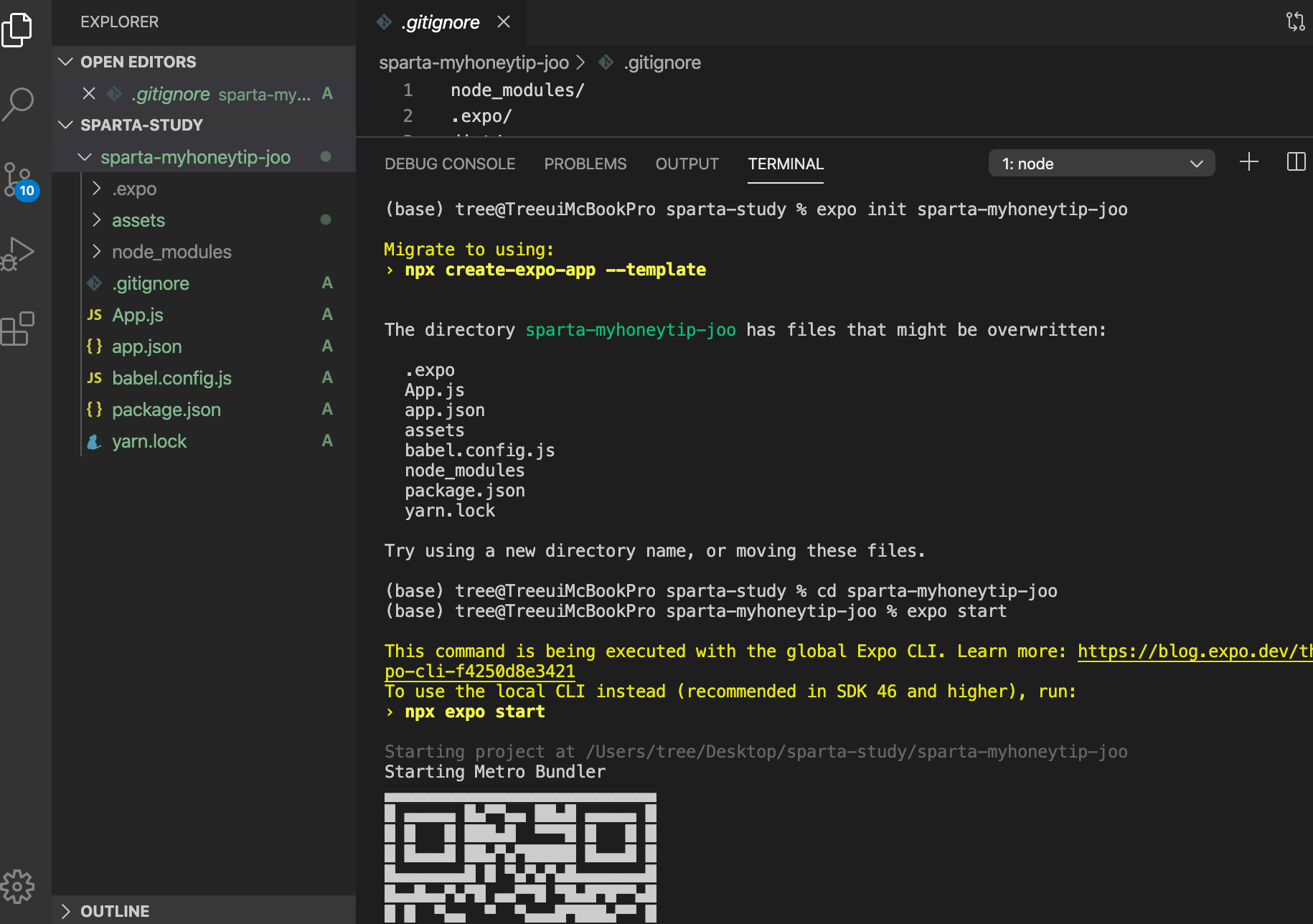Click 'po-cli-f4250d8e3421' underlined link continuation

coord(480,671)
